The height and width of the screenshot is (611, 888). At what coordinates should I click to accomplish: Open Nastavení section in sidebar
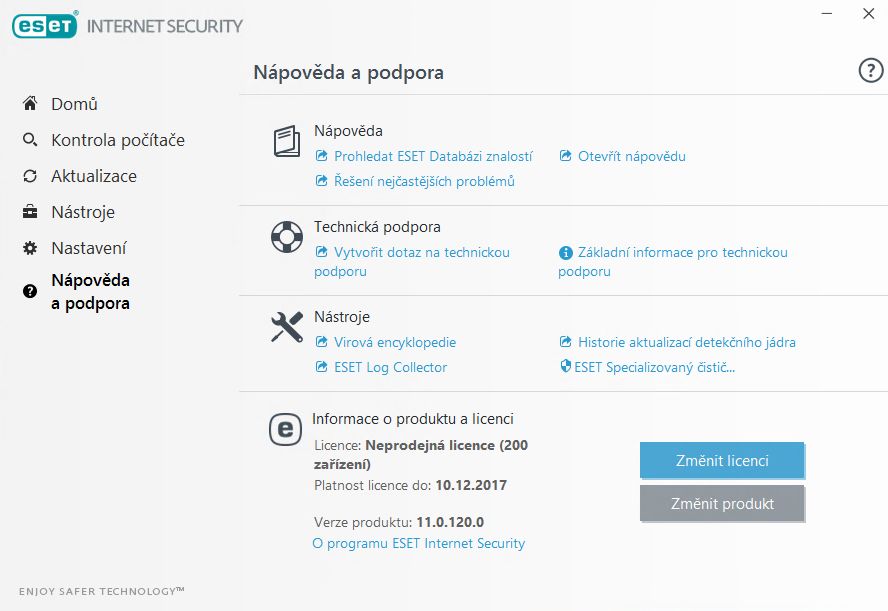[89, 248]
